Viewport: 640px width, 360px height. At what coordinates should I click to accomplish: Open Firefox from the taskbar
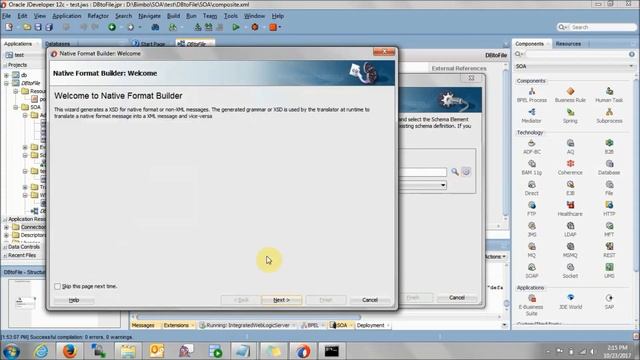[70, 351]
